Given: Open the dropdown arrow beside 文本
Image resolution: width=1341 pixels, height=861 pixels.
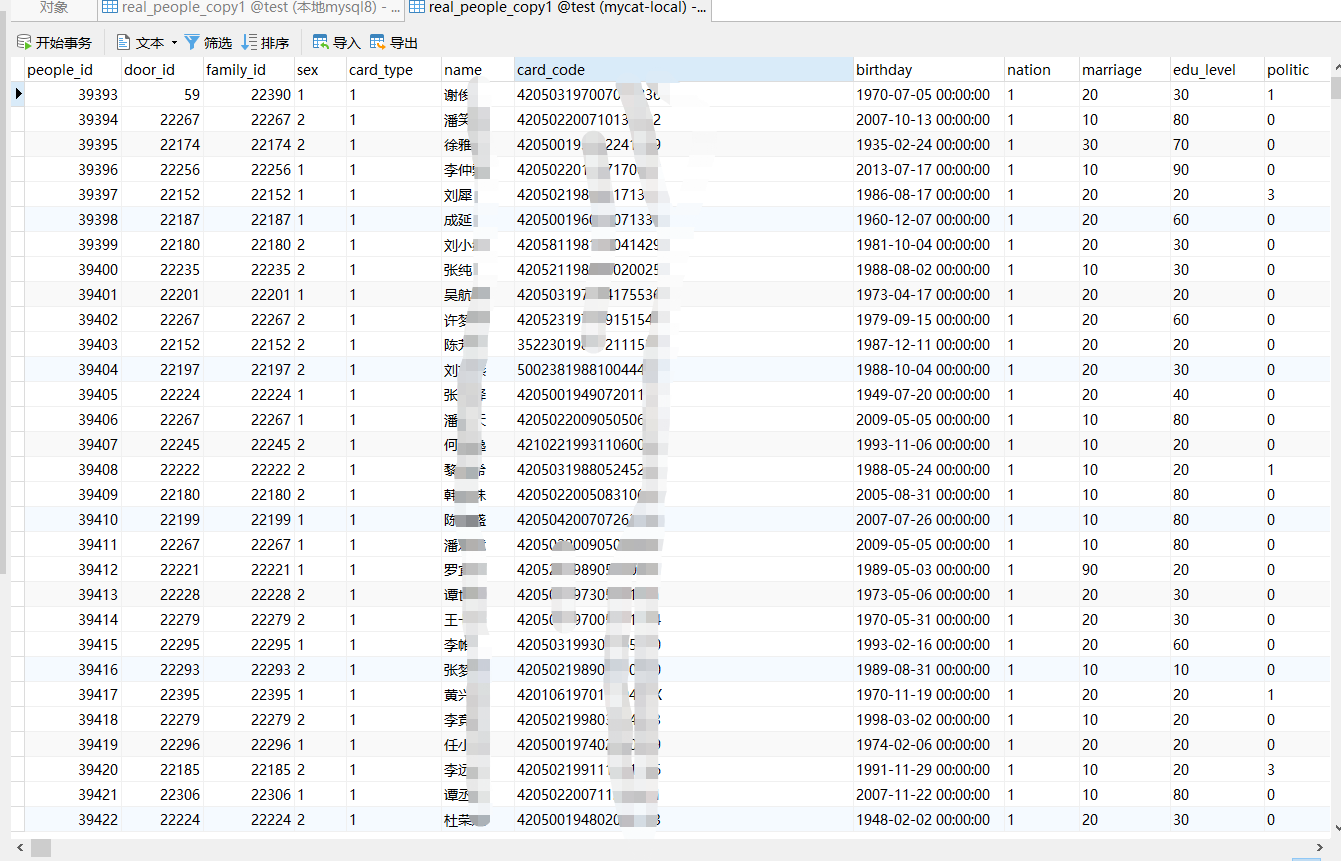Looking at the screenshot, I should (x=174, y=43).
